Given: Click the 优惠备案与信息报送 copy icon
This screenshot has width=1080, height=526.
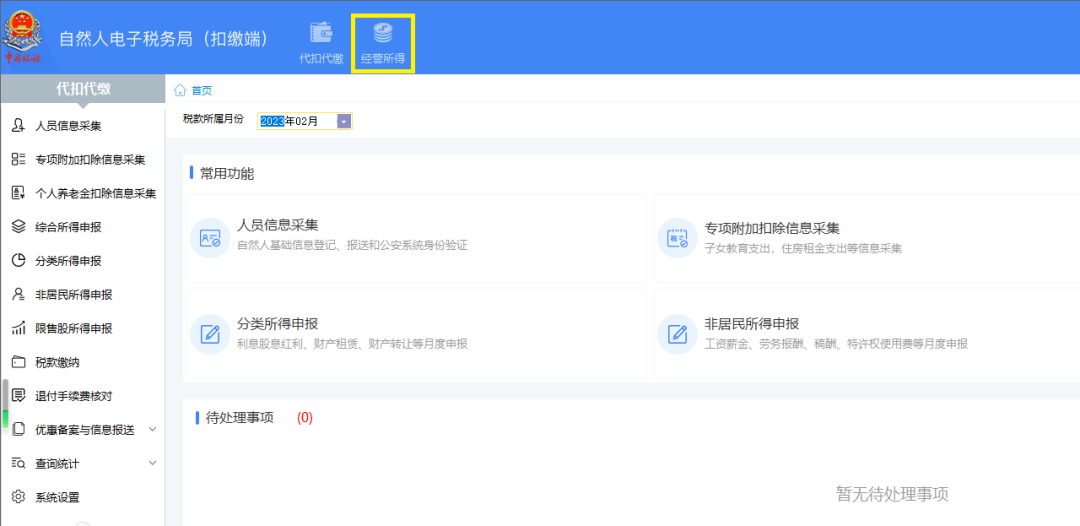Looking at the screenshot, I should [19, 429].
